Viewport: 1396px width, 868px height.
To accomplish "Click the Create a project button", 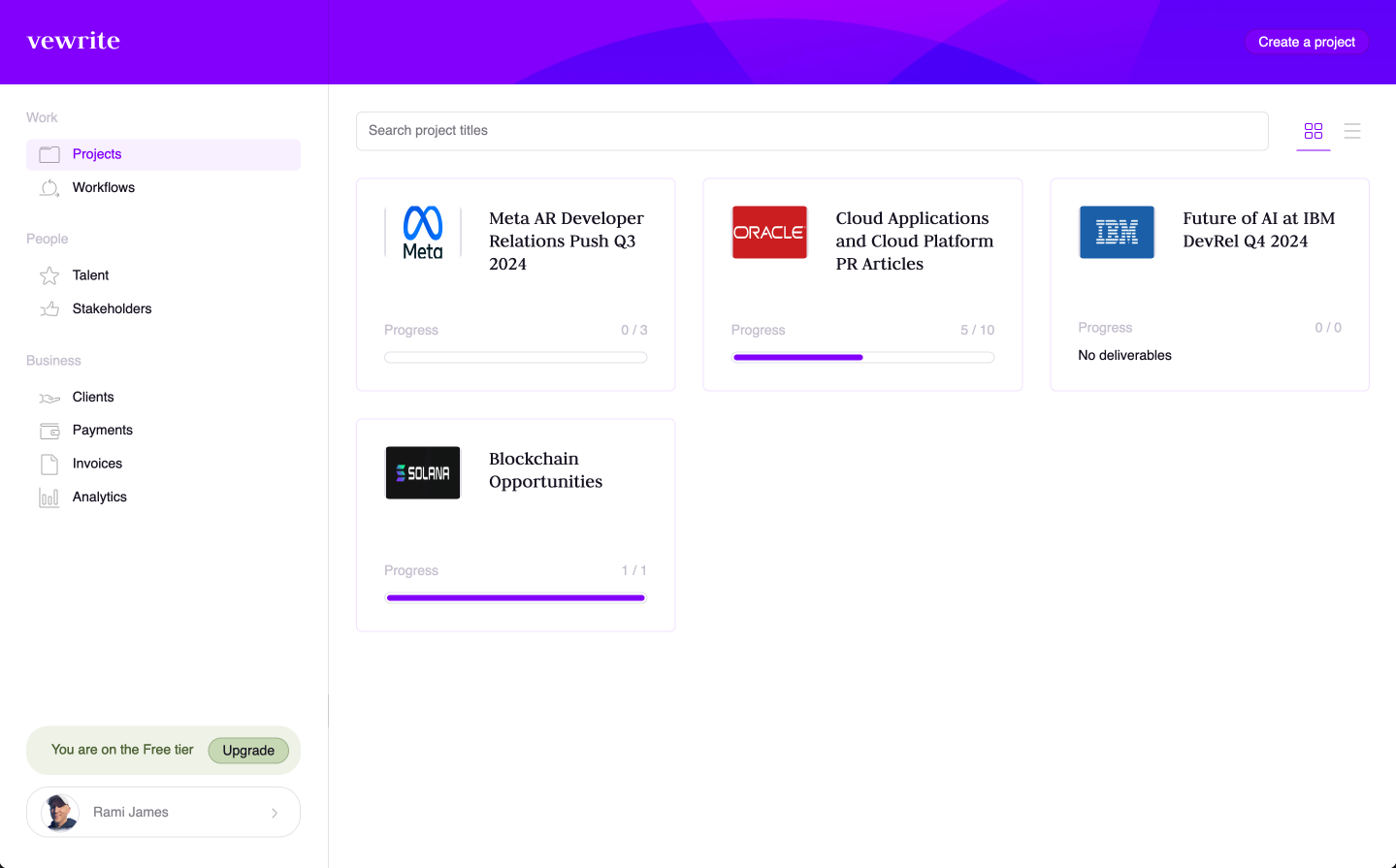I will 1306,42.
